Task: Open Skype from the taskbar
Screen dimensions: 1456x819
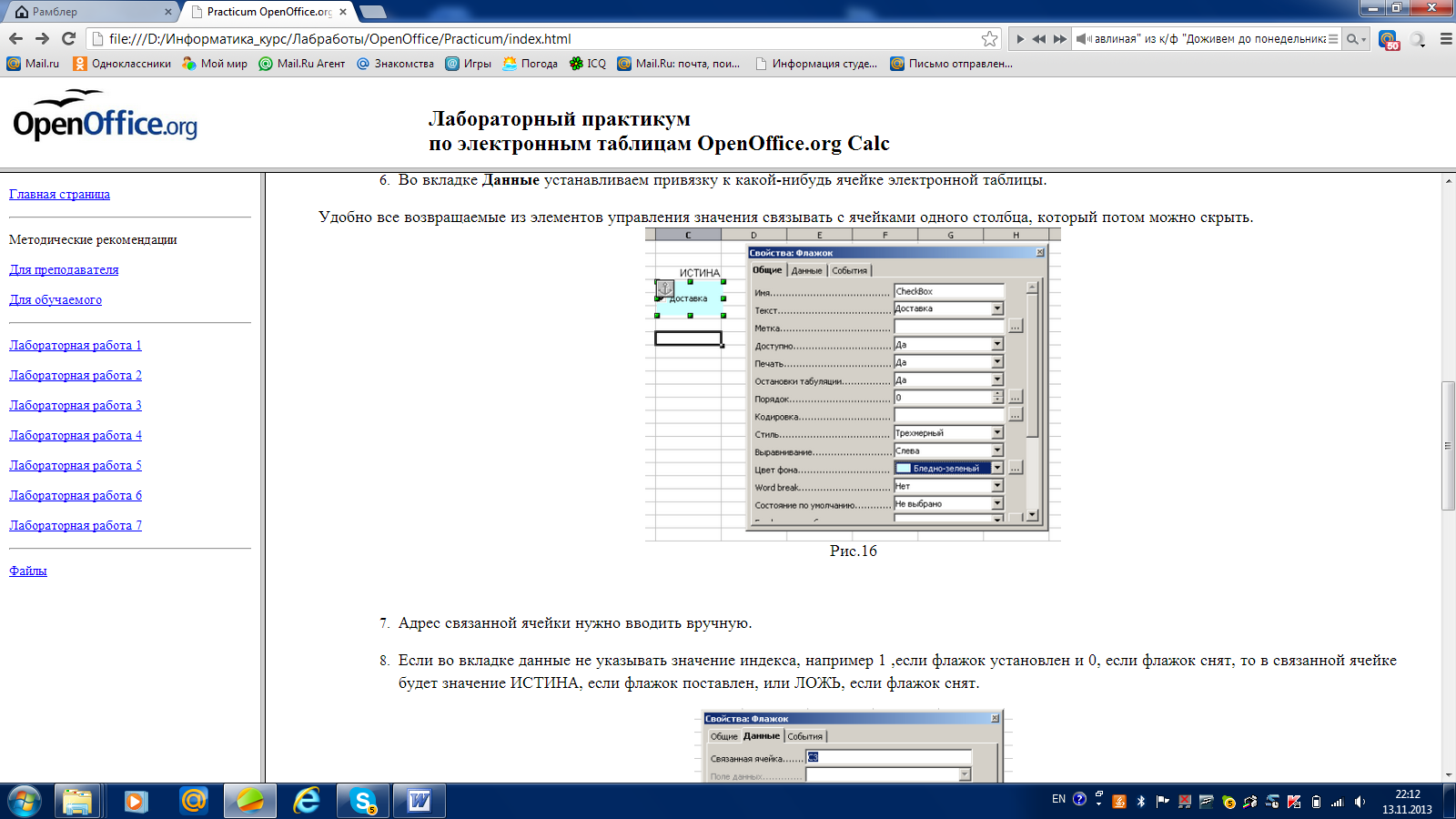Action: tap(363, 801)
